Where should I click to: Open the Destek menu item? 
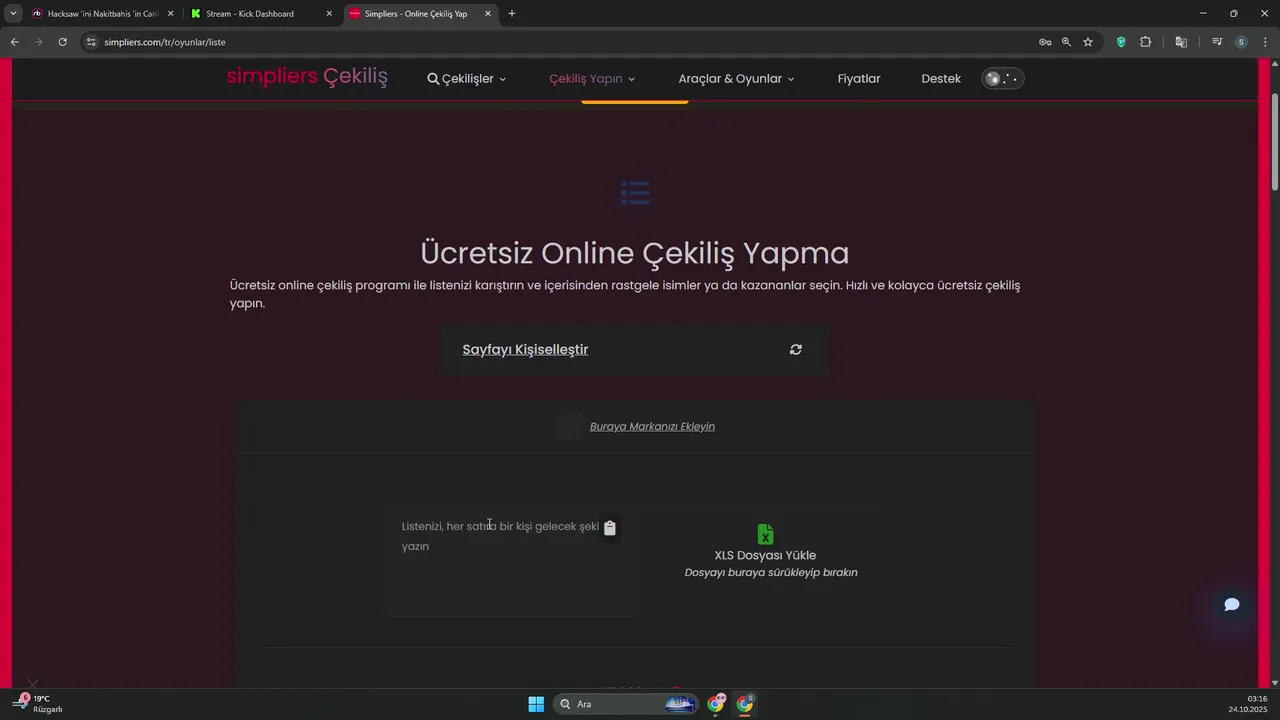941,79
